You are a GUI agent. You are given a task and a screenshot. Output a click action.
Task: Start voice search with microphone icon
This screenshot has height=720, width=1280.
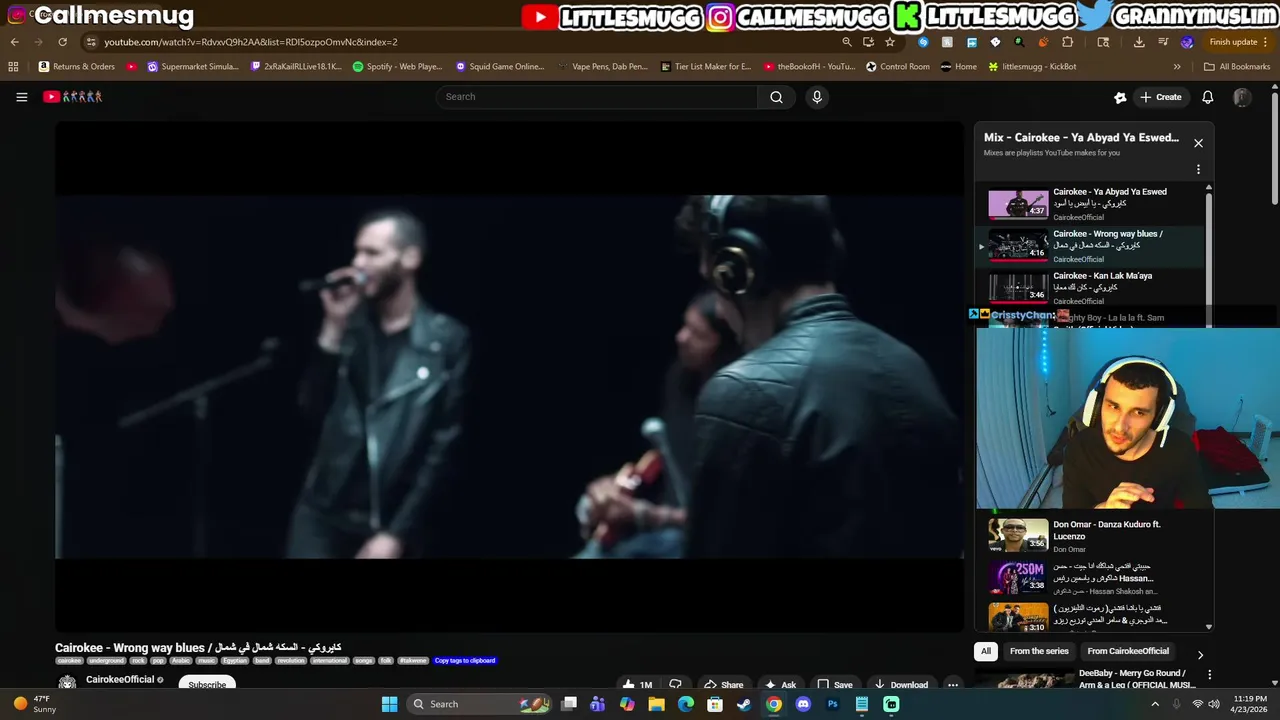click(817, 97)
